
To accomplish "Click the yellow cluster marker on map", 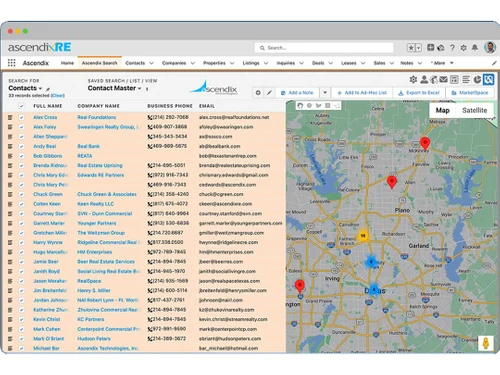I will click(363, 236).
